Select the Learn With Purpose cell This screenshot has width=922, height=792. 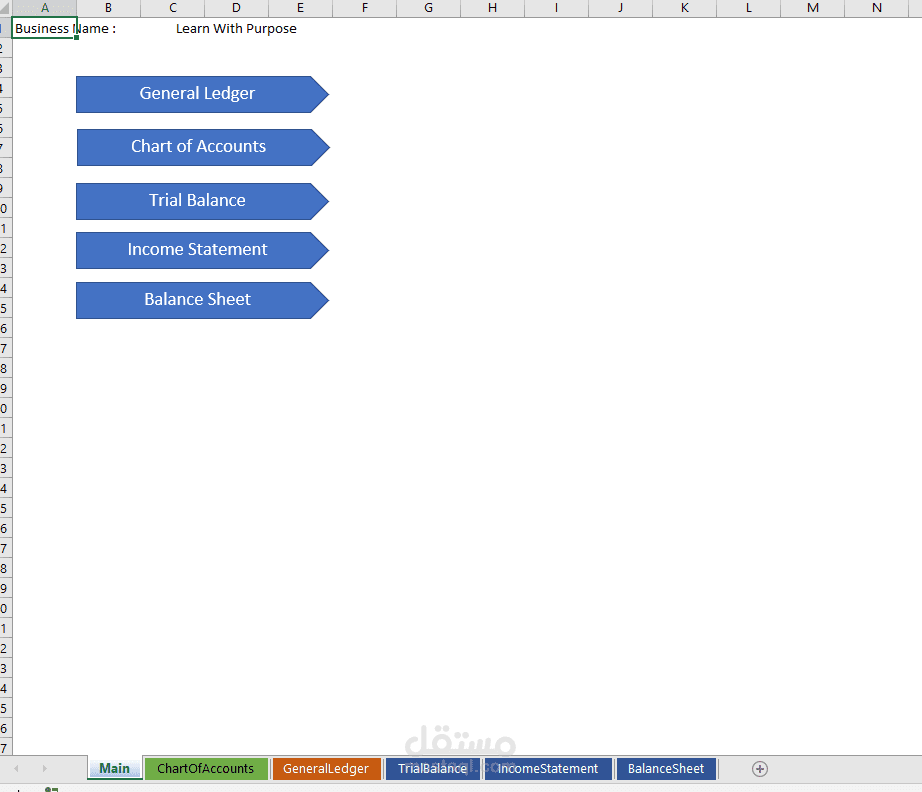pyautogui.click(x=237, y=28)
